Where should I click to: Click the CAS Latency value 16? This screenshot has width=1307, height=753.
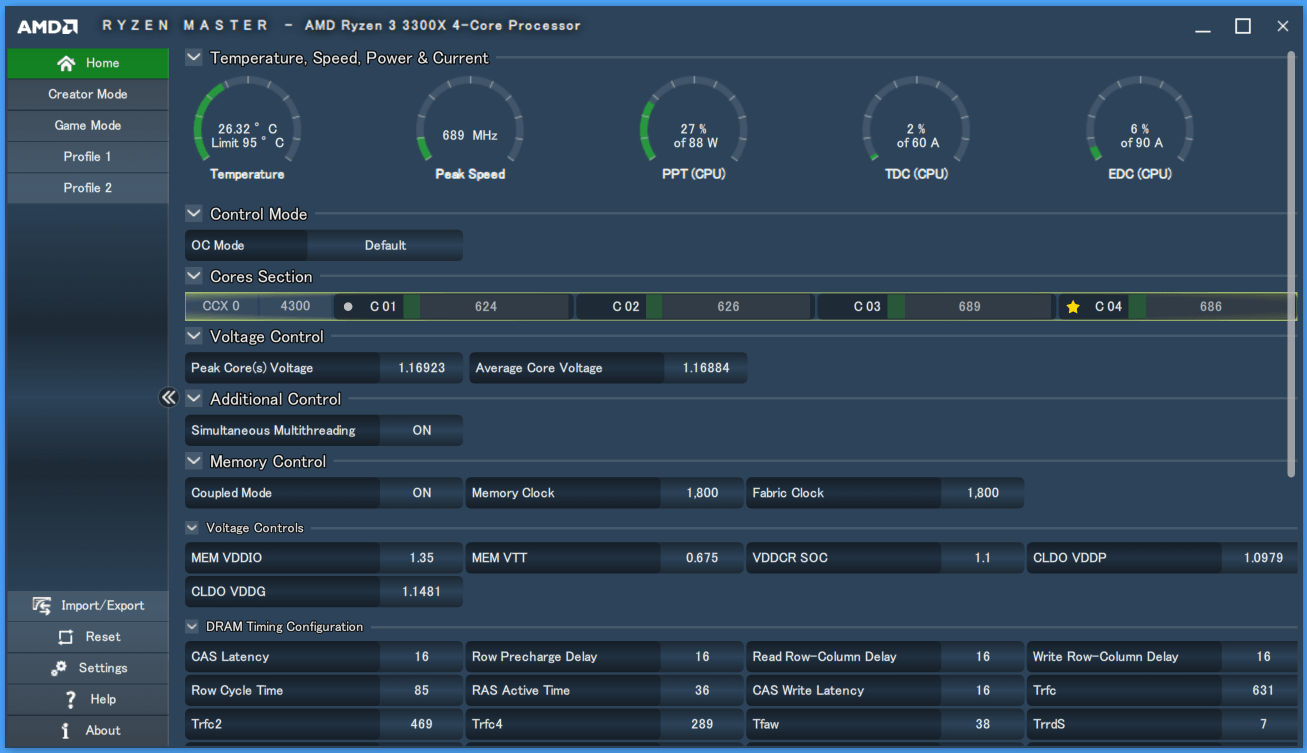pos(422,656)
